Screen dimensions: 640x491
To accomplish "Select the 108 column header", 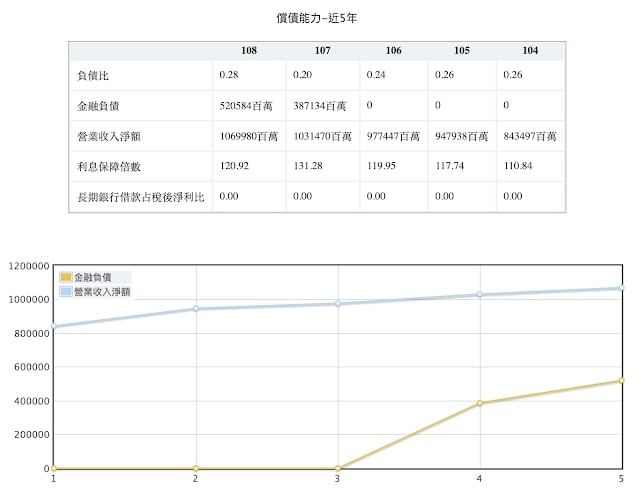I will point(249,51).
